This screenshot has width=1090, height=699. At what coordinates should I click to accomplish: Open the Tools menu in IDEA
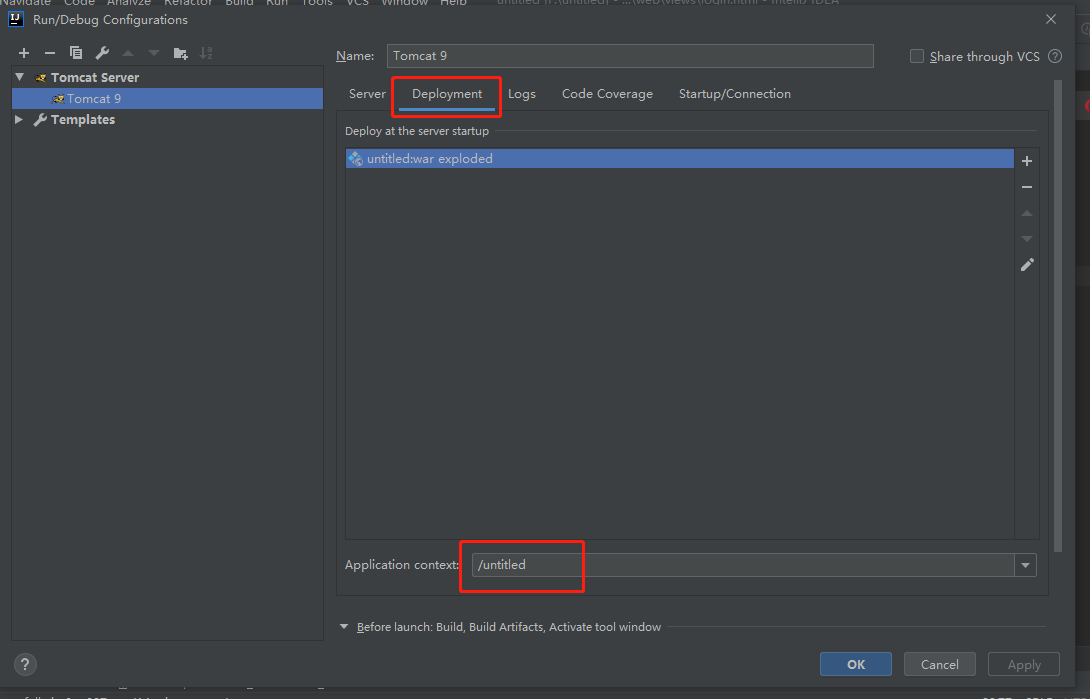pyautogui.click(x=317, y=3)
